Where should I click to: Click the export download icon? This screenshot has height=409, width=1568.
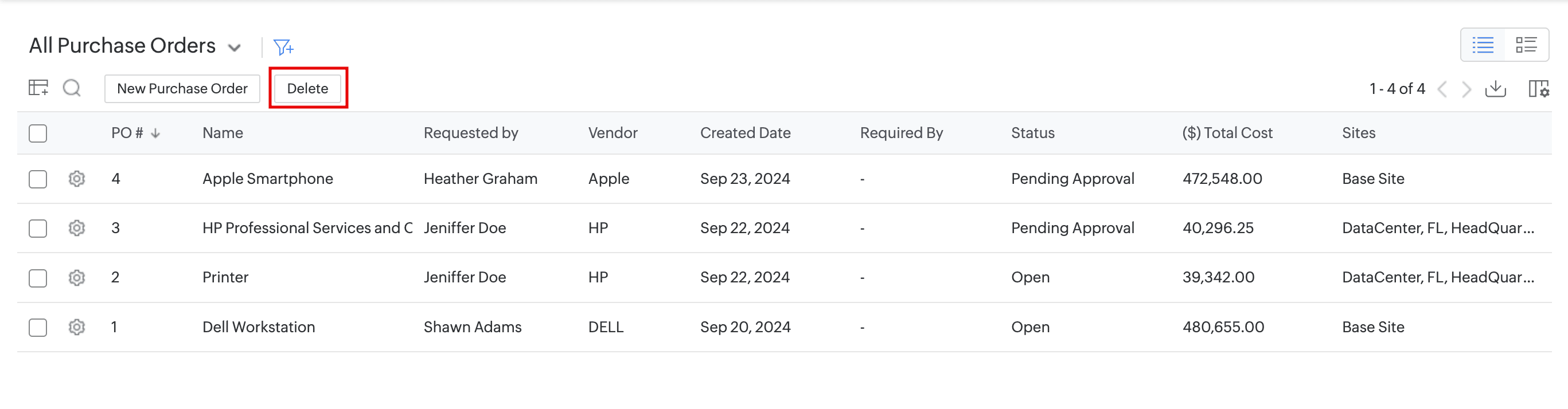click(x=1495, y=89)
